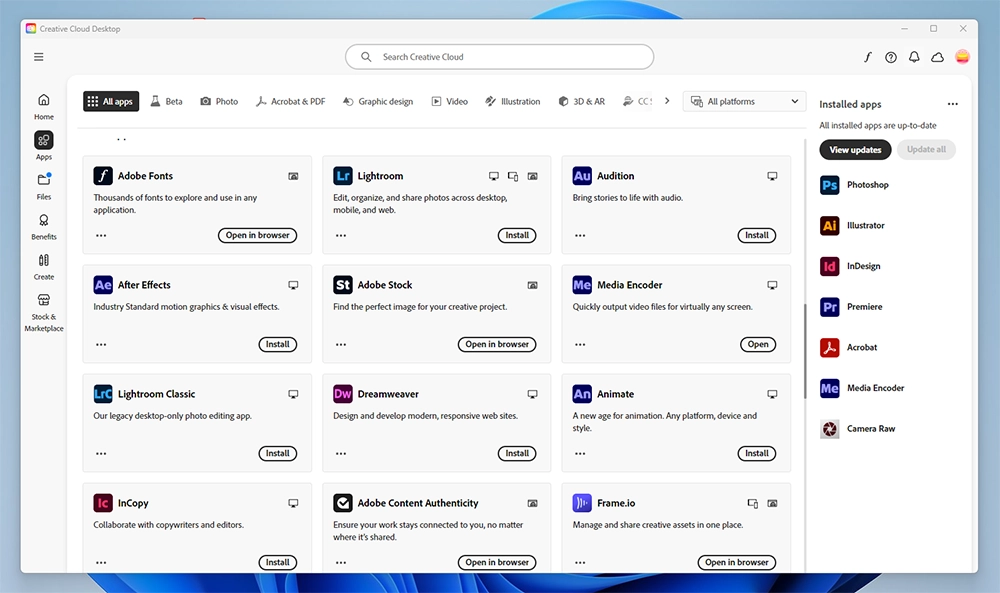
Task: Click the Adobe Content Authenticity icon
Action: pos(342,503)
